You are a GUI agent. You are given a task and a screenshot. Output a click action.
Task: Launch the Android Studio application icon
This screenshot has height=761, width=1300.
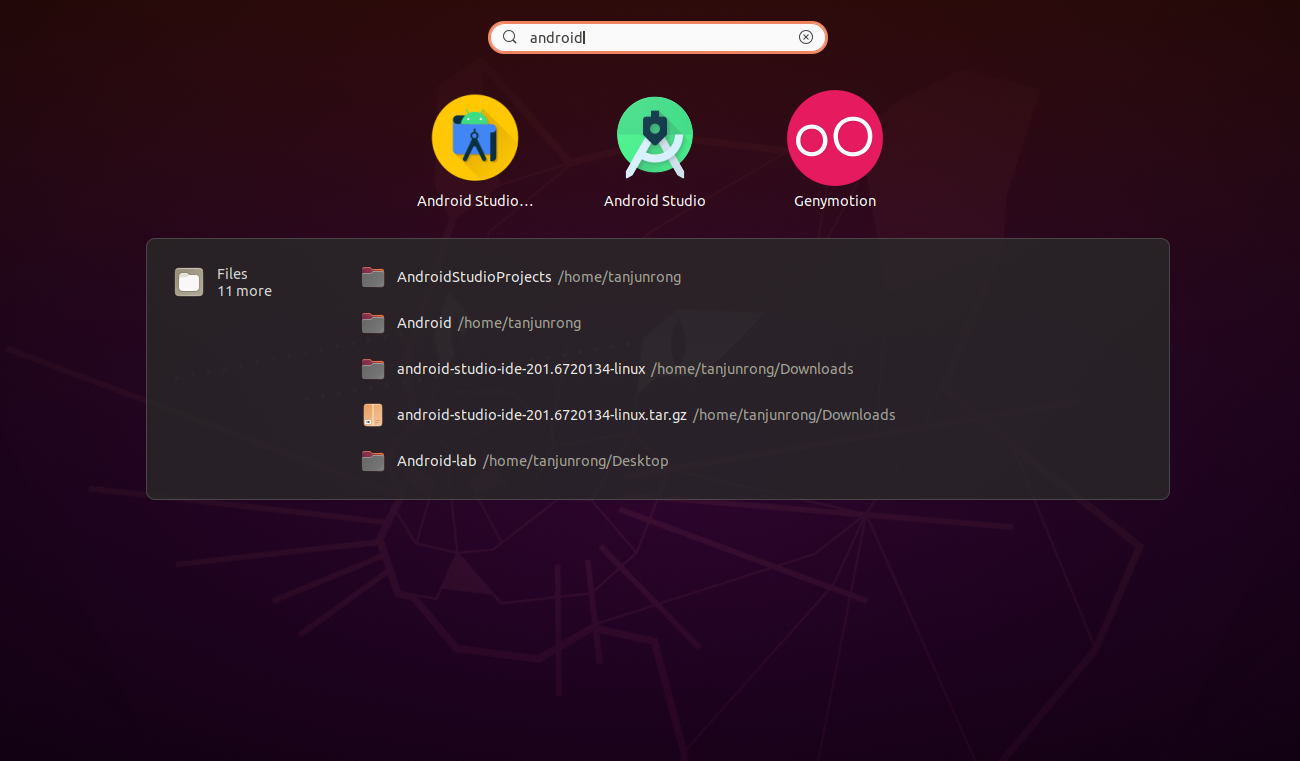[655, 138]
